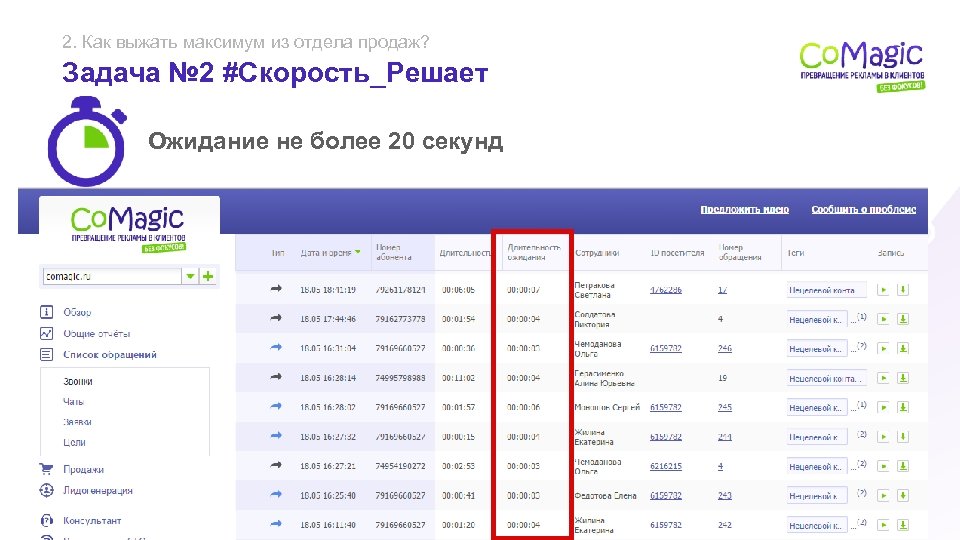Viewport: 960px width, 540px height.
Task: Download recording of the 17:44:46 call
Action: [902, 319]
